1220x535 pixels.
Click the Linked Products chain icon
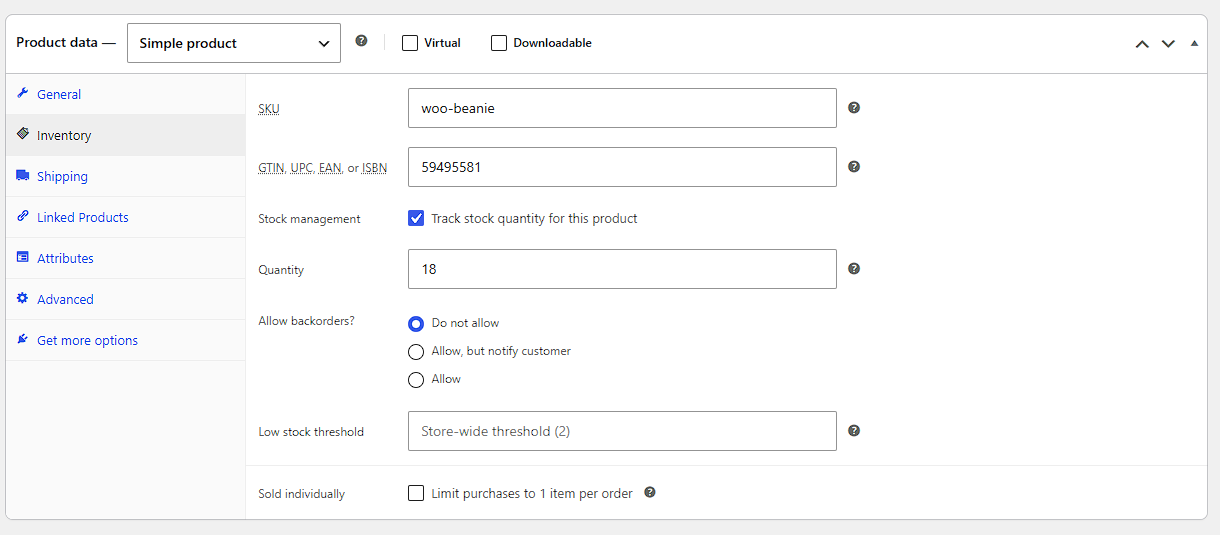[23, 216]
